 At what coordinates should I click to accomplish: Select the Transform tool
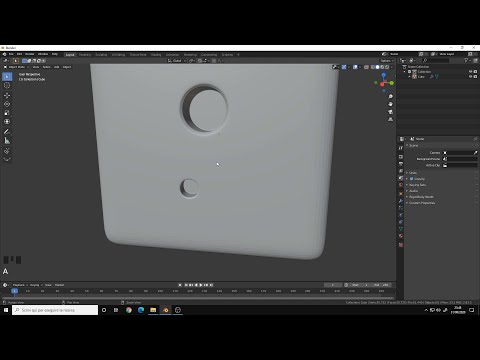pos(7,122)
